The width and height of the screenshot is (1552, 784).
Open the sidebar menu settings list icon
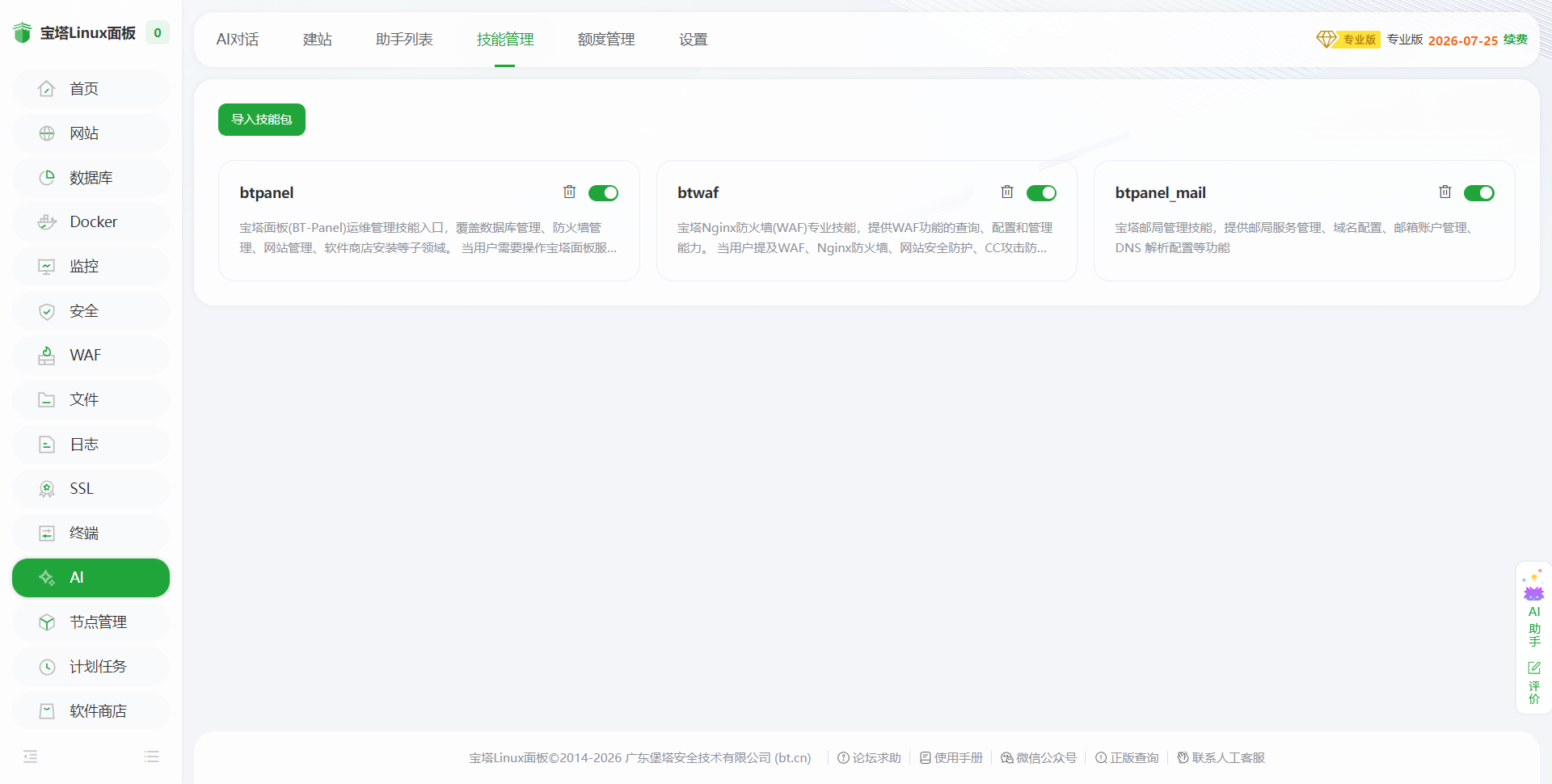pos(151,757)
